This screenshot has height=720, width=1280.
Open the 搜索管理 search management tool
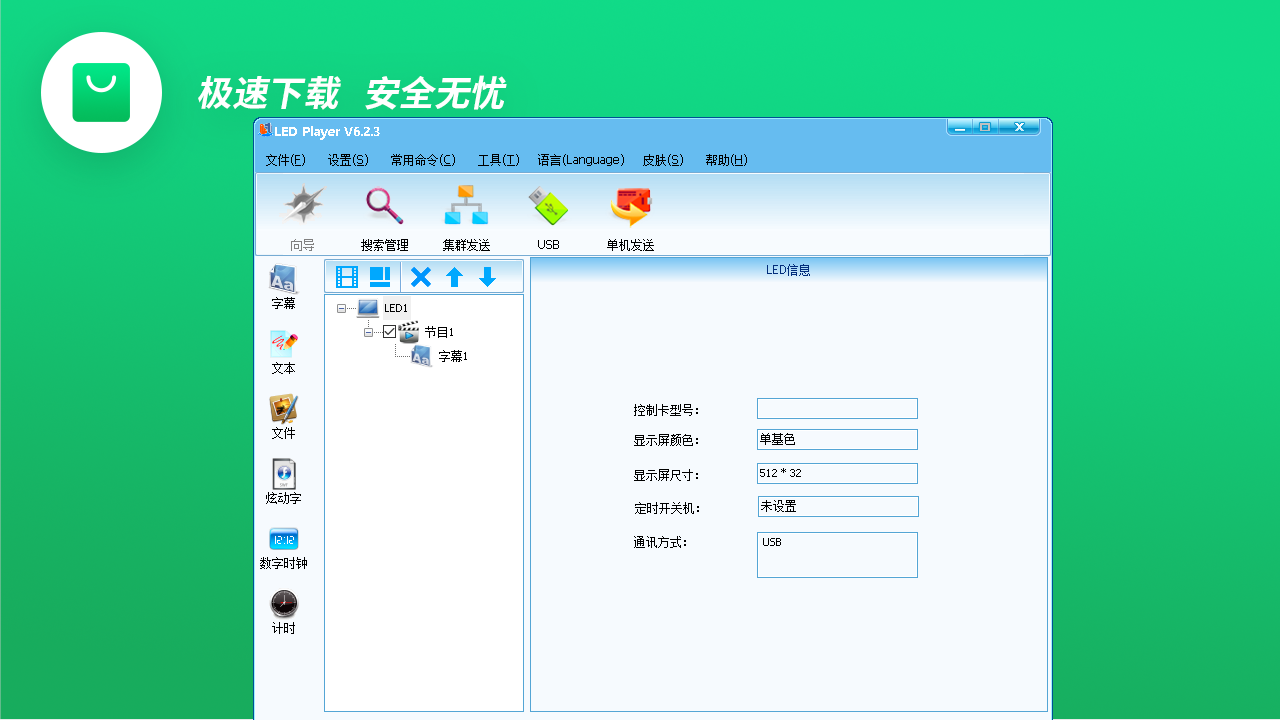(x=385, y=215)
